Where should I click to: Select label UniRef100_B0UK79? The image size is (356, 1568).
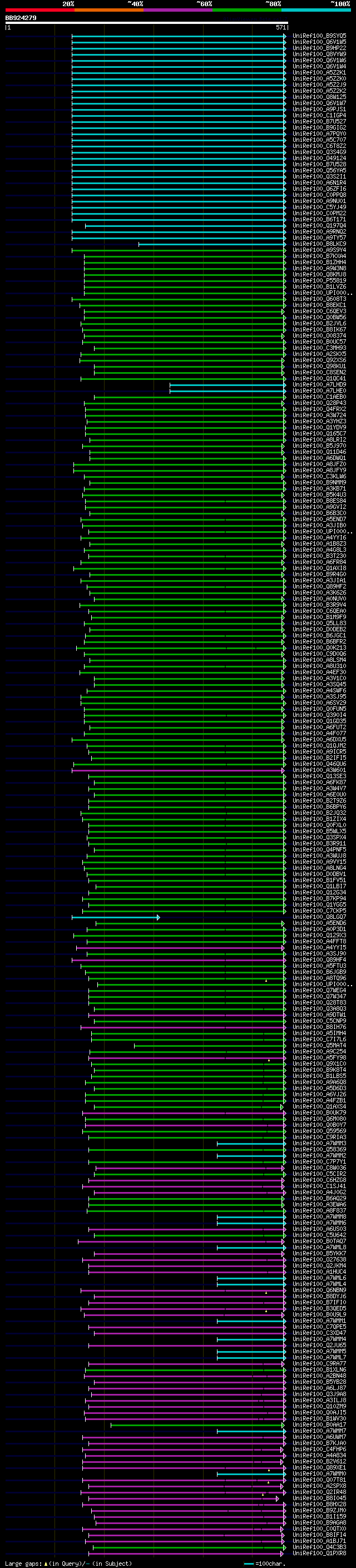(319, 1112)
